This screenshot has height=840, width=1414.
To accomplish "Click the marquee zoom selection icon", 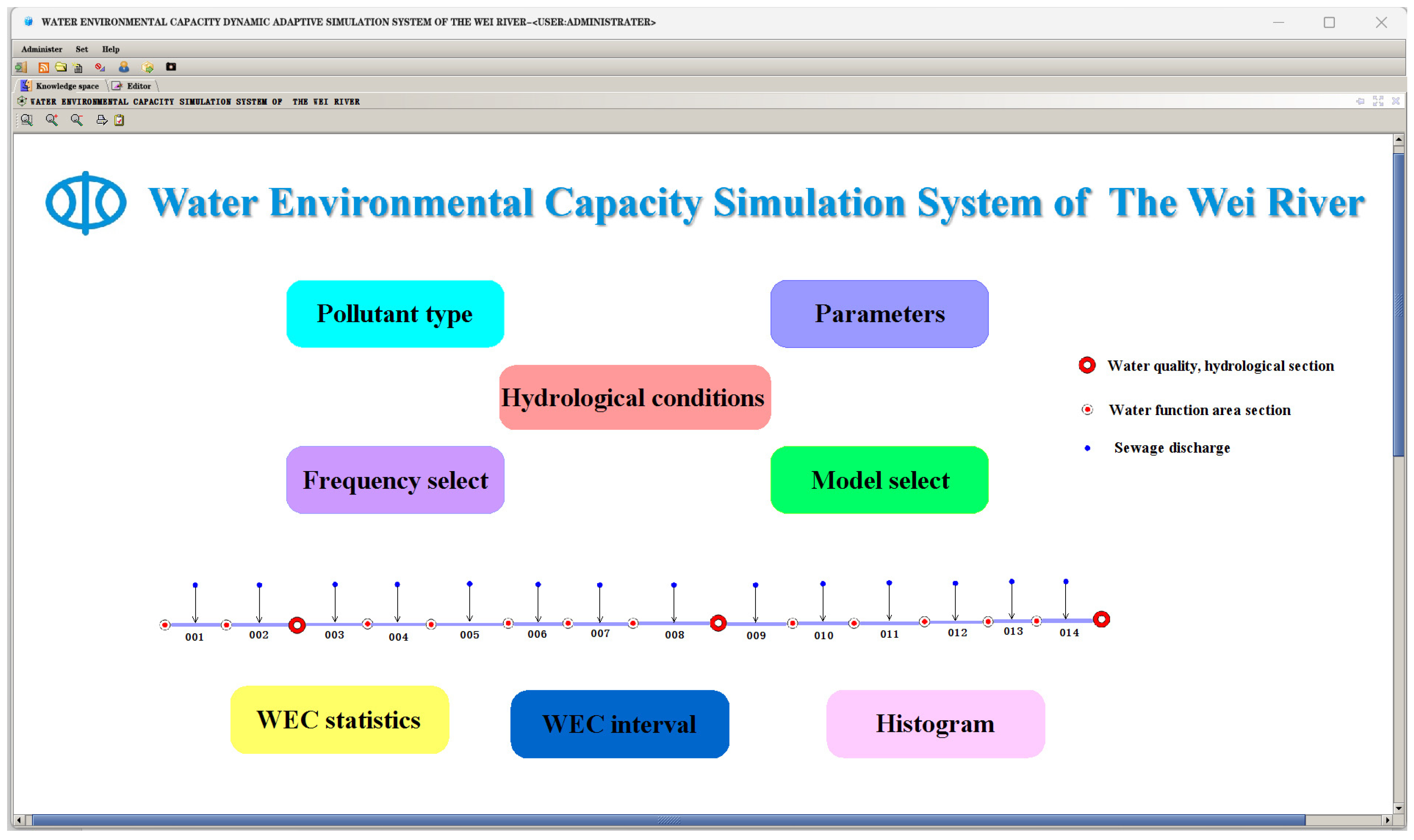I will [x=27, y=120].
